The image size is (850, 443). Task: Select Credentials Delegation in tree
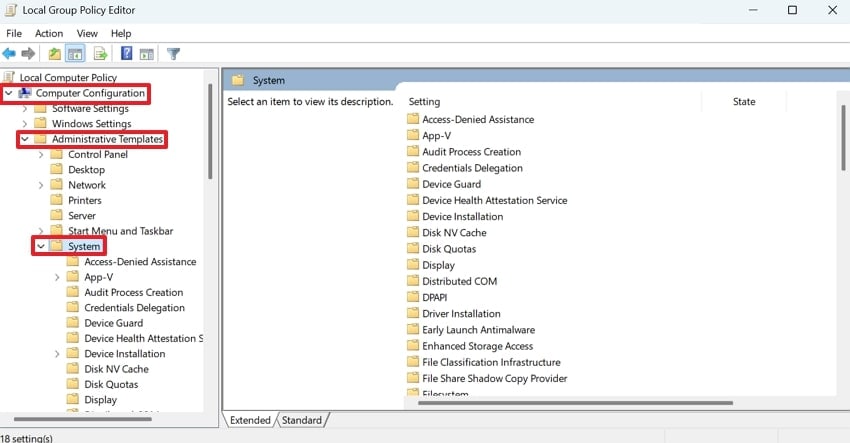click(134, 307)
